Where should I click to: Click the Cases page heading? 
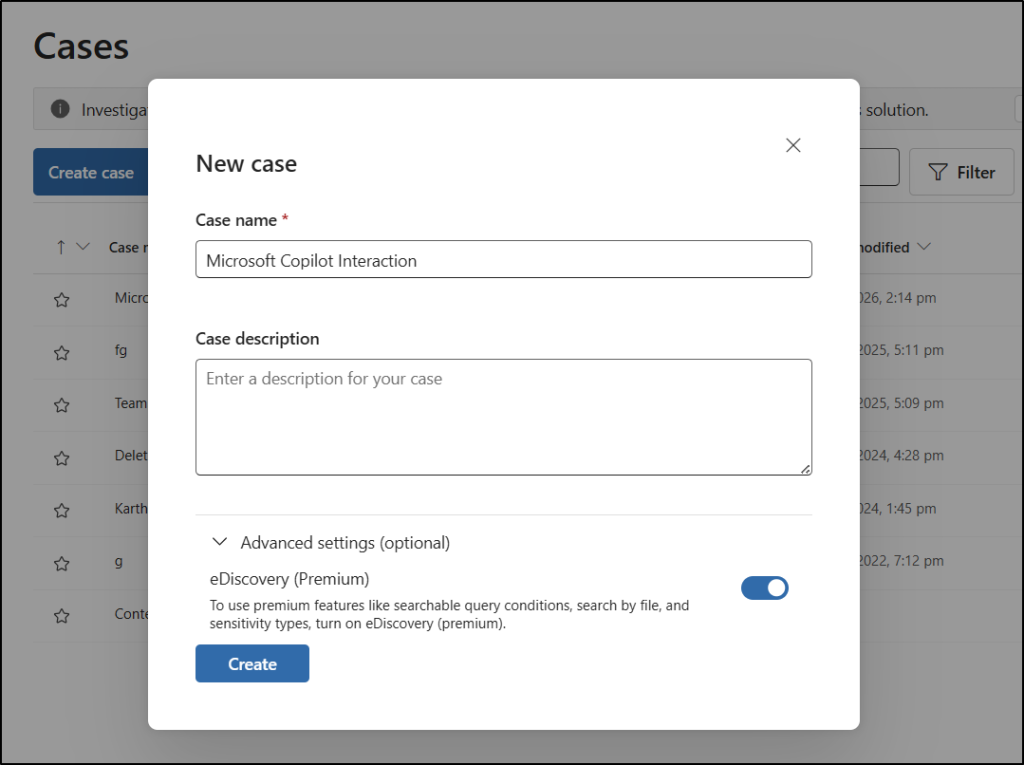coord(81,46)
